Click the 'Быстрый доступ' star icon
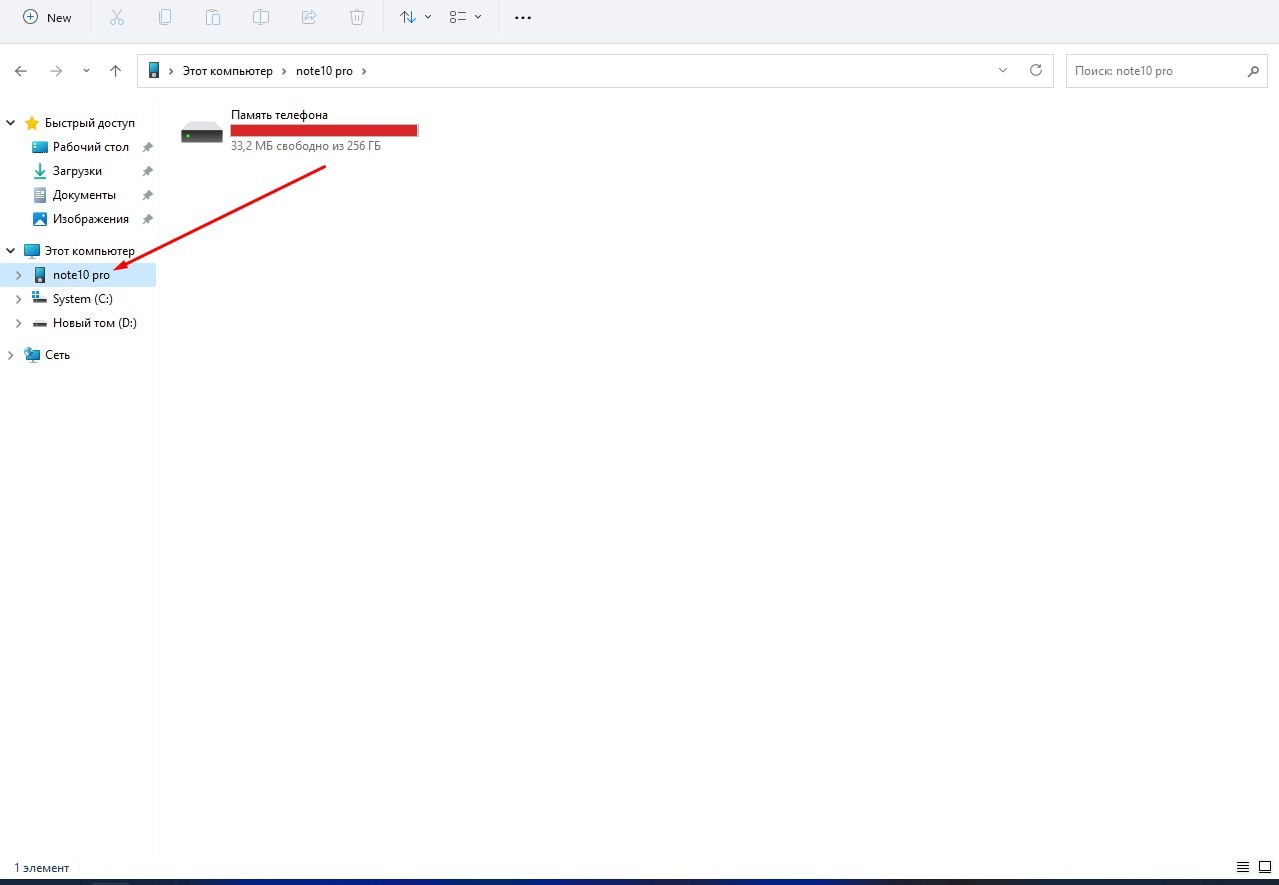1279x885 pixels. pos(32,123)
